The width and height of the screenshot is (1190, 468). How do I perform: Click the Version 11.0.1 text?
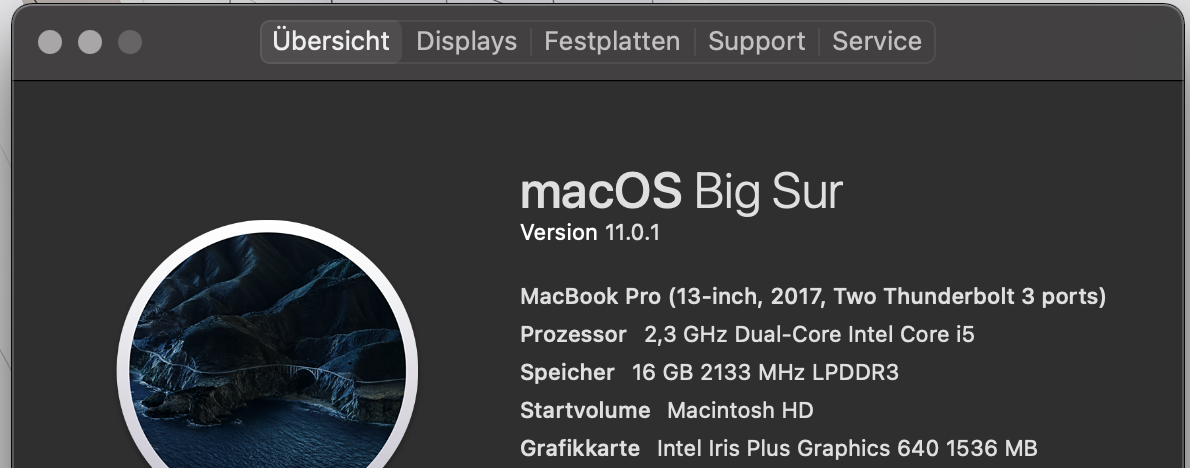click(590, 233)
